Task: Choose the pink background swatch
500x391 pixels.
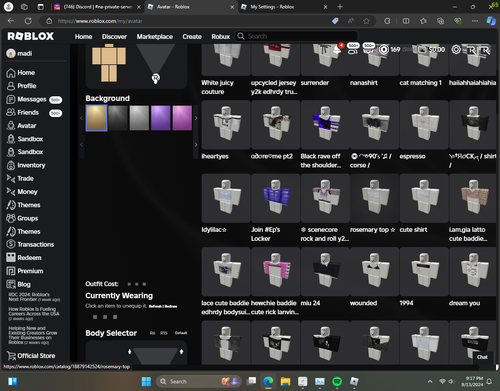Action: pyautogui.click(x=182, y=118)
